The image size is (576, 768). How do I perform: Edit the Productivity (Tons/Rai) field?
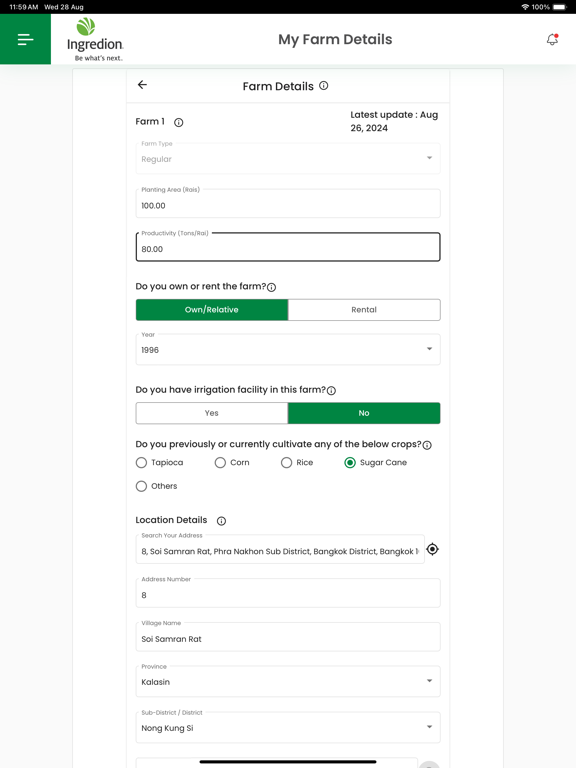tap(288, 247)
